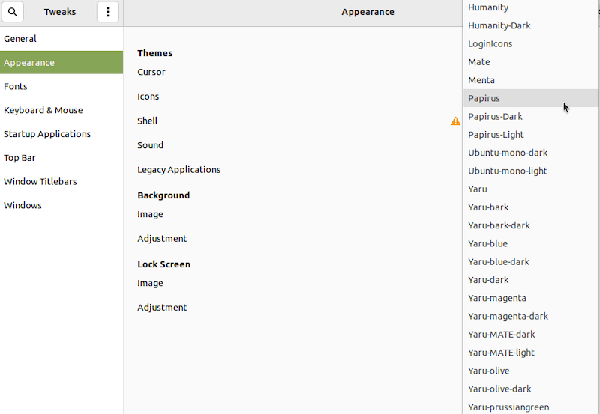Screen dimensions: 600x414
Task: Click the Shell theme label
Action: tap(147, 121)
